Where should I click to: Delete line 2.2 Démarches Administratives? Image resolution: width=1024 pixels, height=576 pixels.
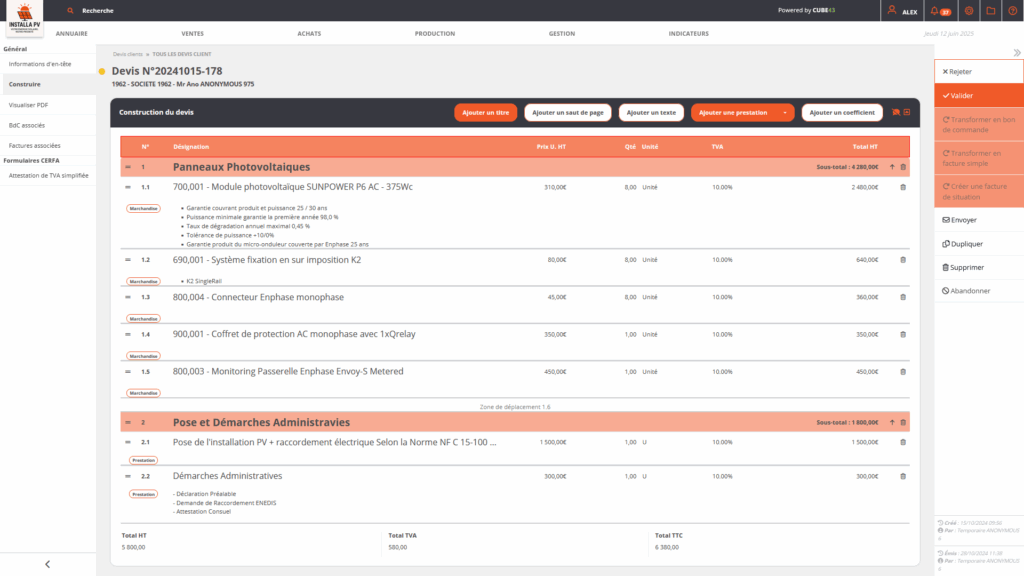tap(903, 476)
